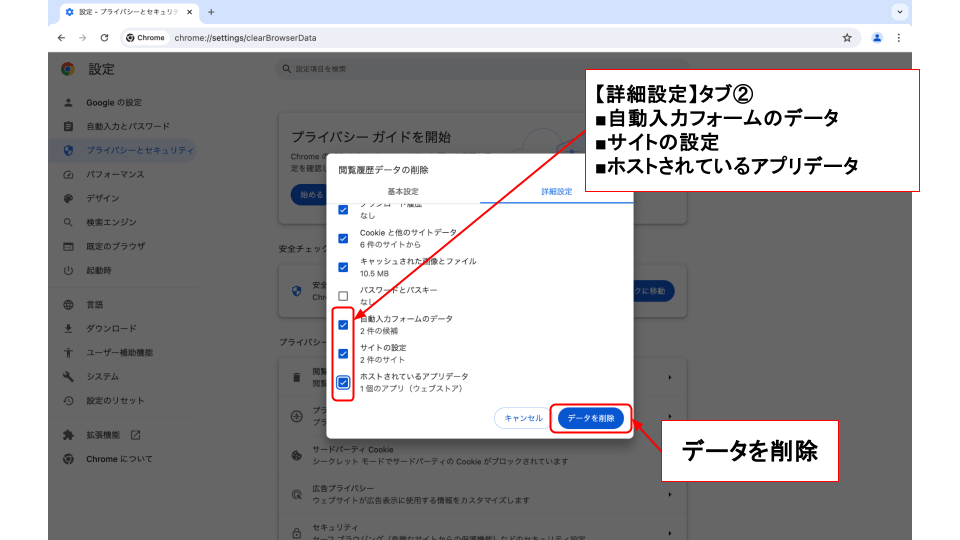960x540 pixels.
Task: Click the 設定項目を検索 search field
Action: (x=420, y=69)
